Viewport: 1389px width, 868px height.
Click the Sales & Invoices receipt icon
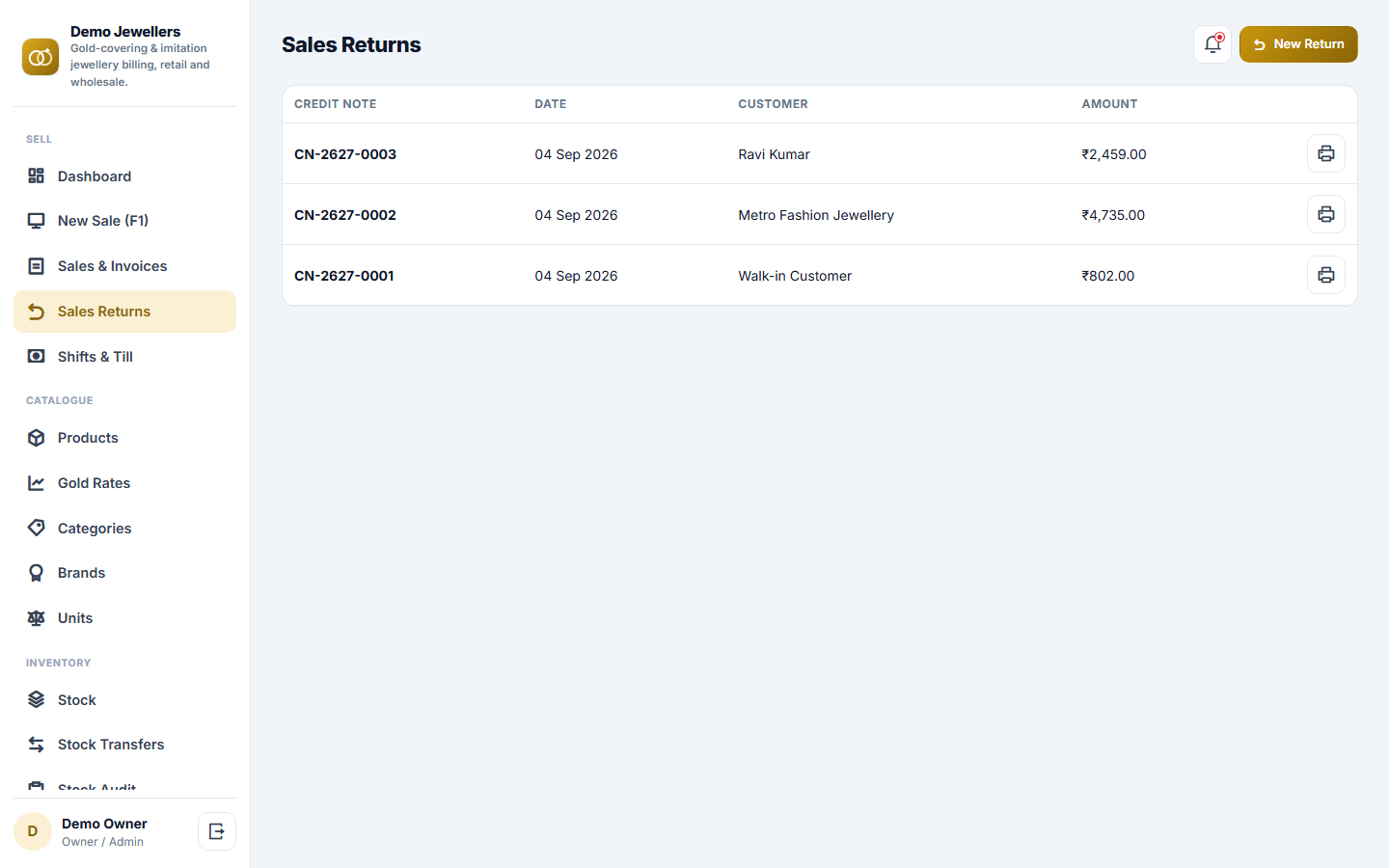point(37,266)
